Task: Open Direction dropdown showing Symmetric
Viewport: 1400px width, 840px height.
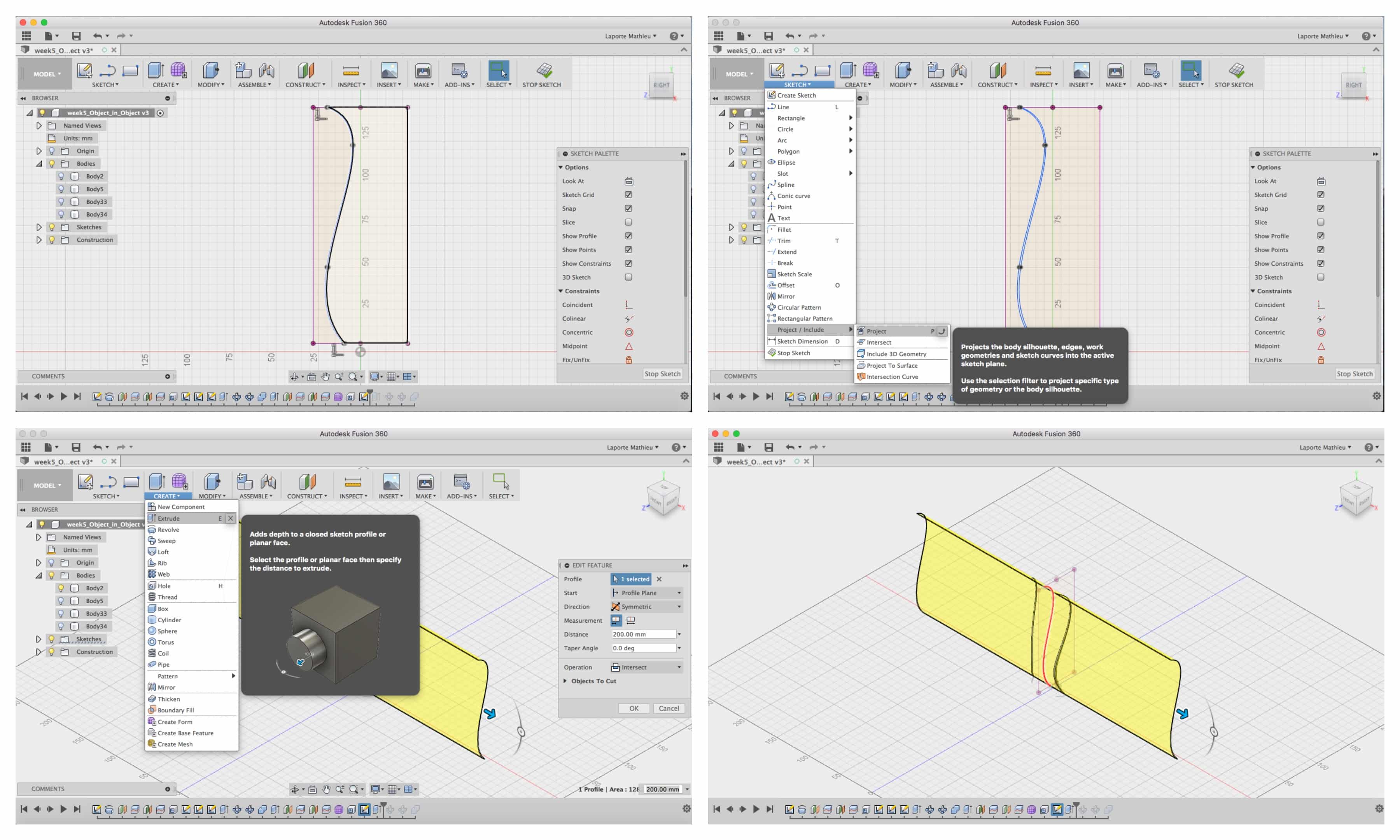Action: 647,606
